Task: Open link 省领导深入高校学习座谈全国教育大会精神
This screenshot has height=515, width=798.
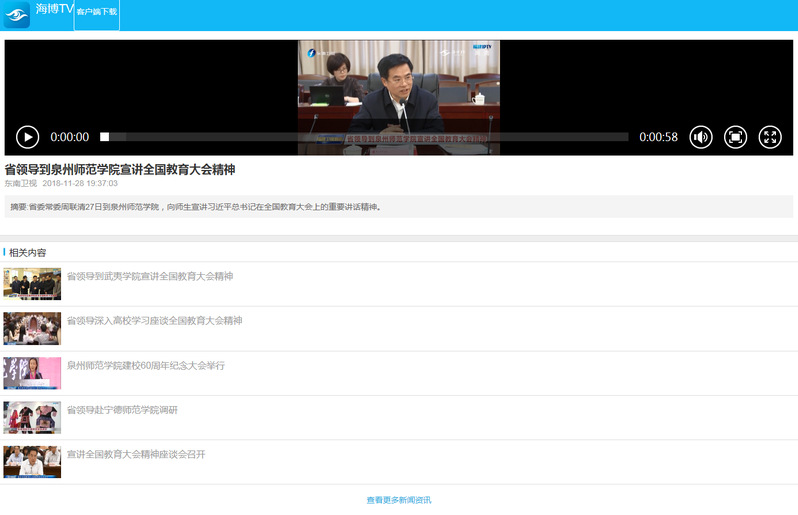Action: tap(155, 321)
